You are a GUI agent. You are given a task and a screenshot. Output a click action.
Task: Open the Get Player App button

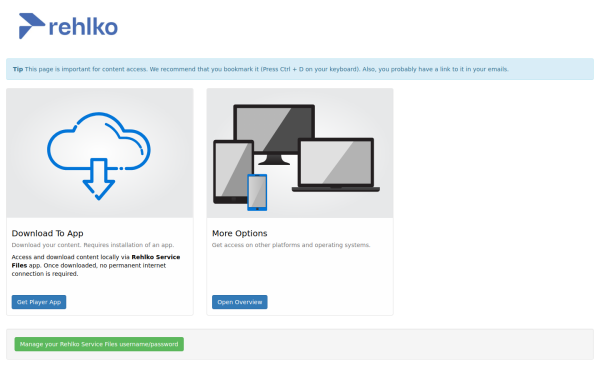pyautogui.click(x=39, y=302)
